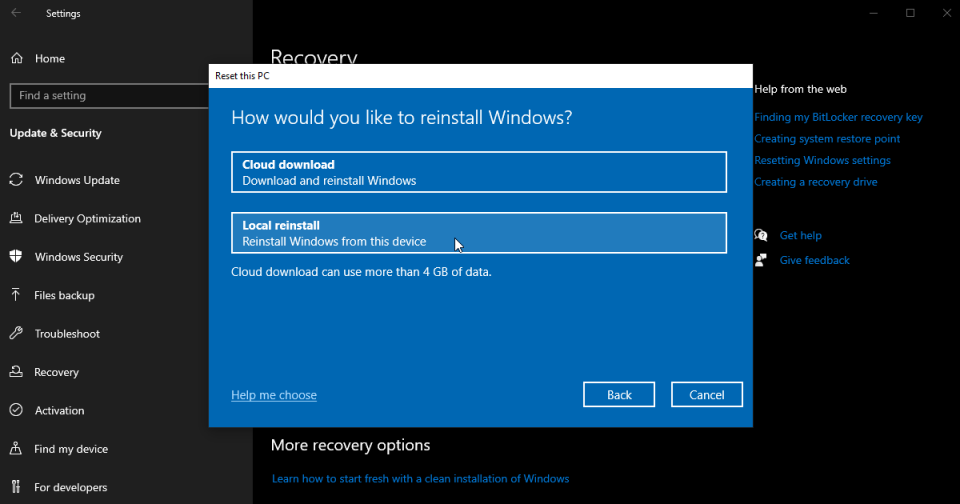Screen dimensions: 960x504
Task: Click the Reset this PC title text
Action: (242, 76)
